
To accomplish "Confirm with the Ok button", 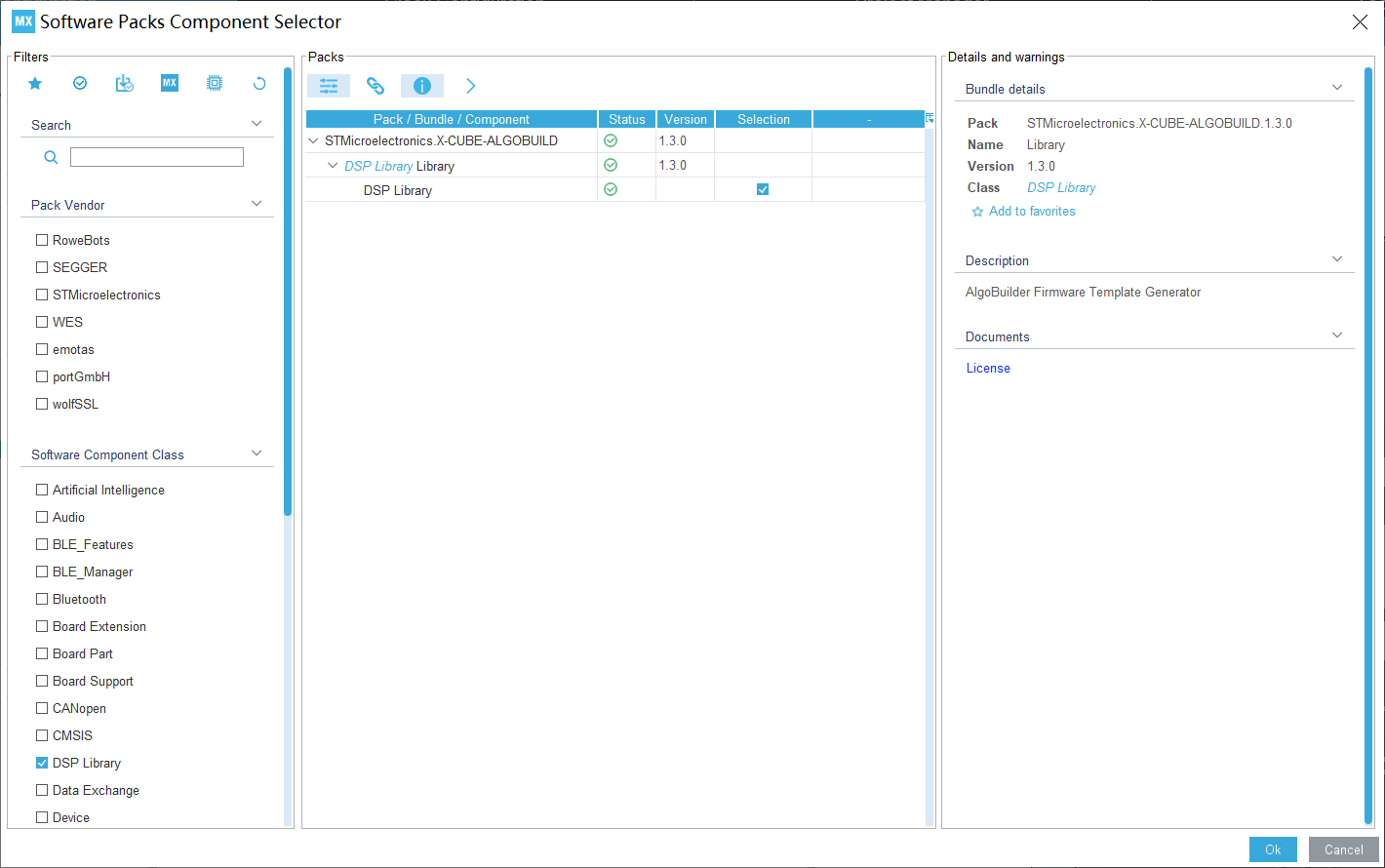I will (x=1273, y=849).
